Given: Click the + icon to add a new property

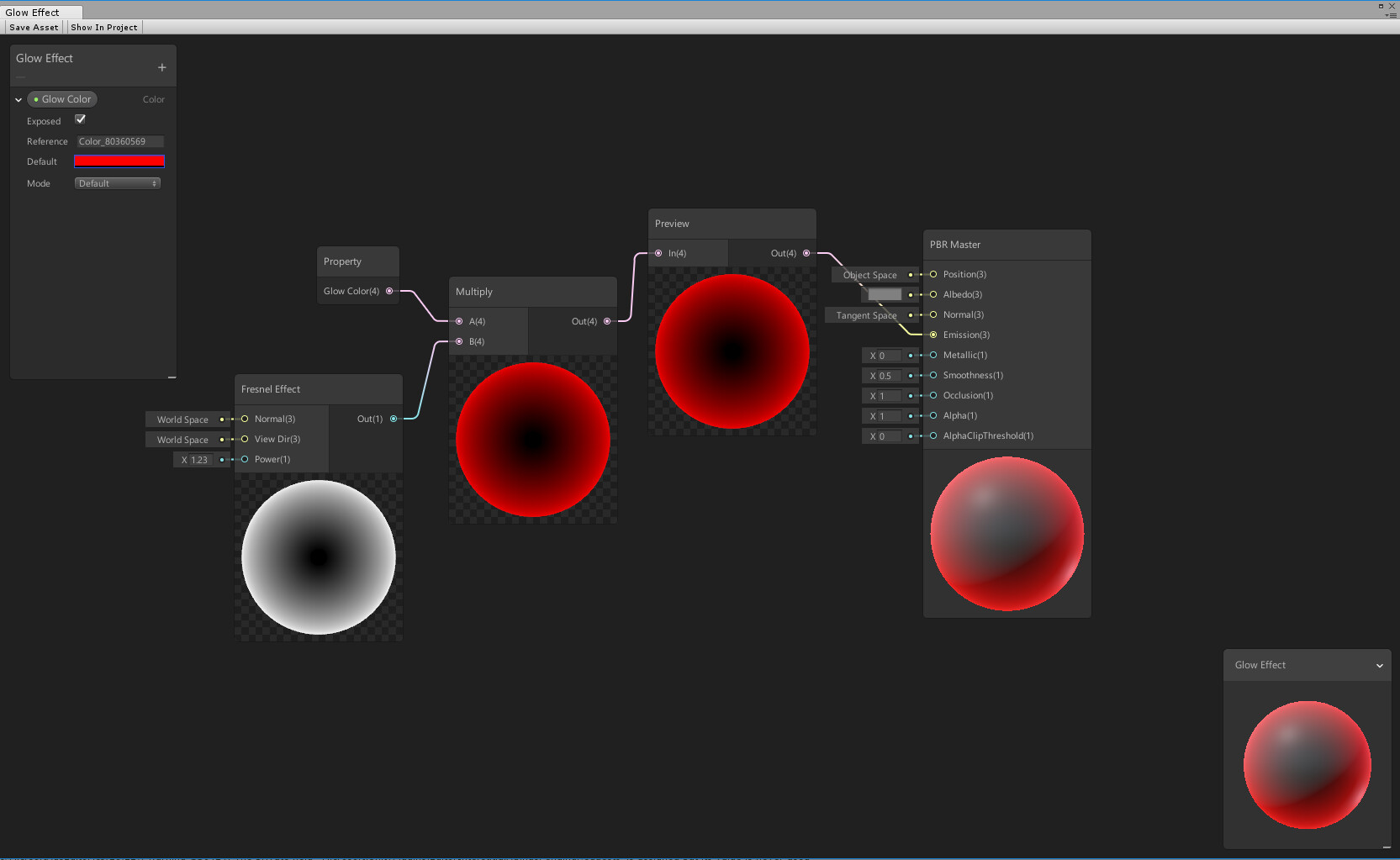Looking at the screenshot, I should coord(161,67).
